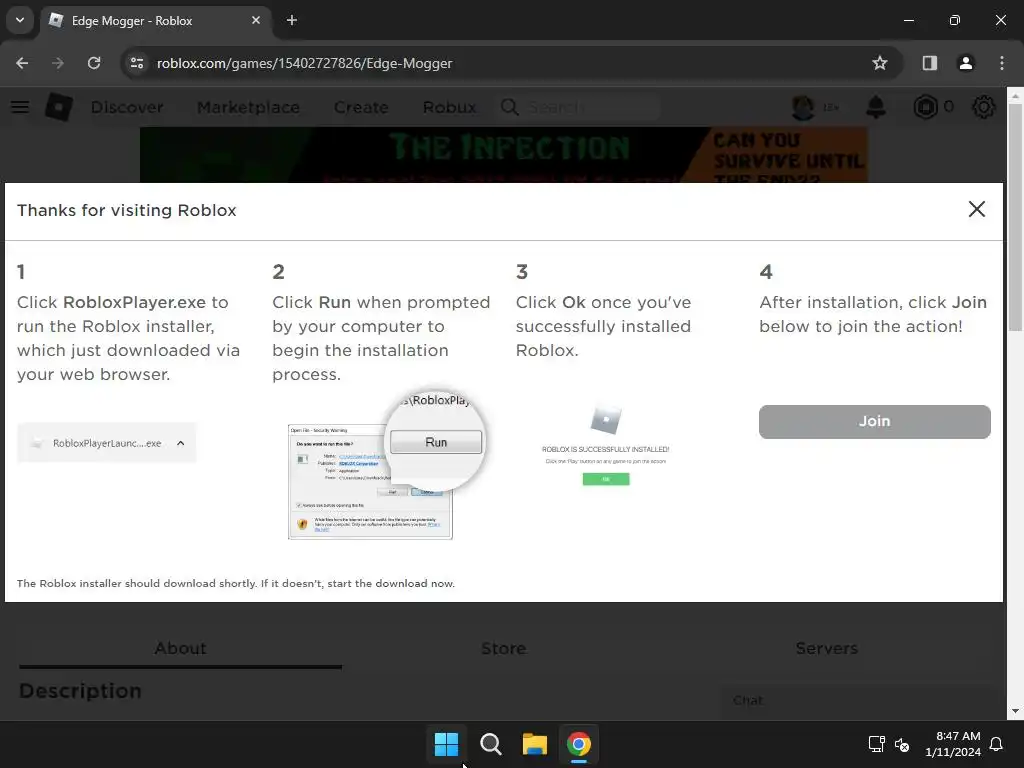Bookmark this page with the star
Image resolution: width=1024 pixels, height=768 pixels.
[x=880, y=63]
